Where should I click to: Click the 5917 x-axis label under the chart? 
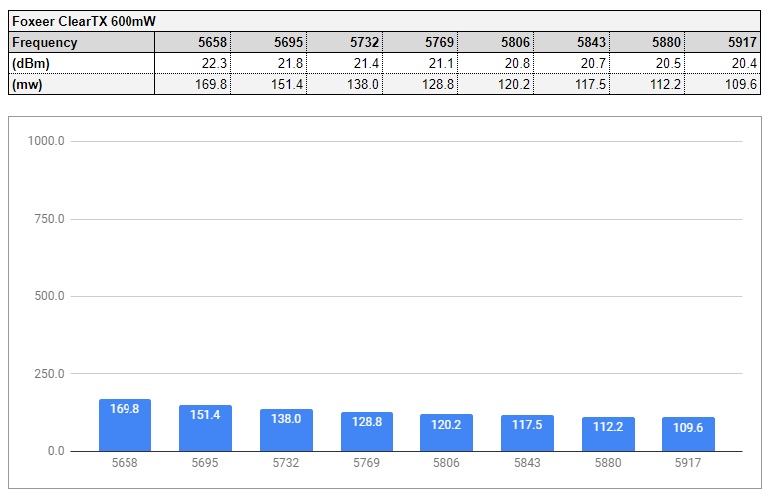[688, 463]
